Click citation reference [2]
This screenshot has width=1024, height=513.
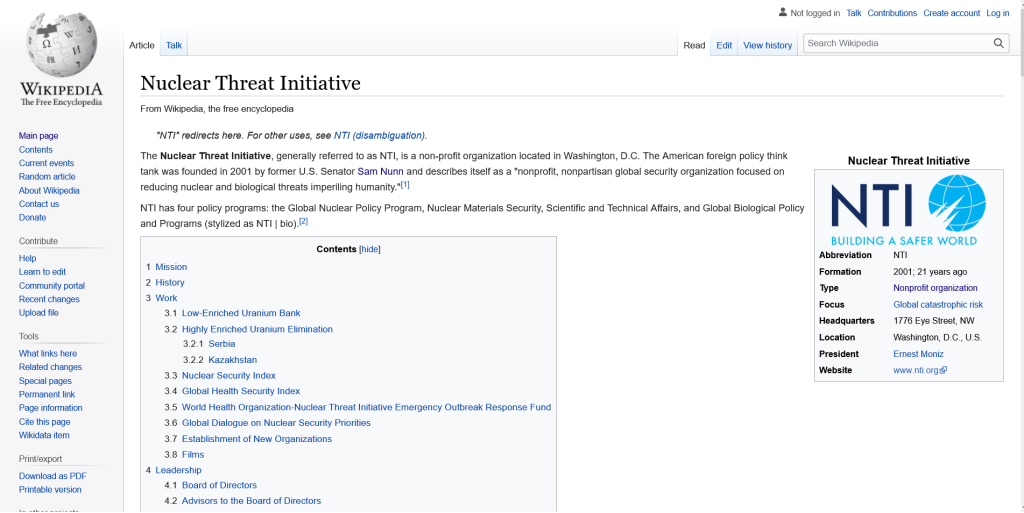click(x=303, y=221)
